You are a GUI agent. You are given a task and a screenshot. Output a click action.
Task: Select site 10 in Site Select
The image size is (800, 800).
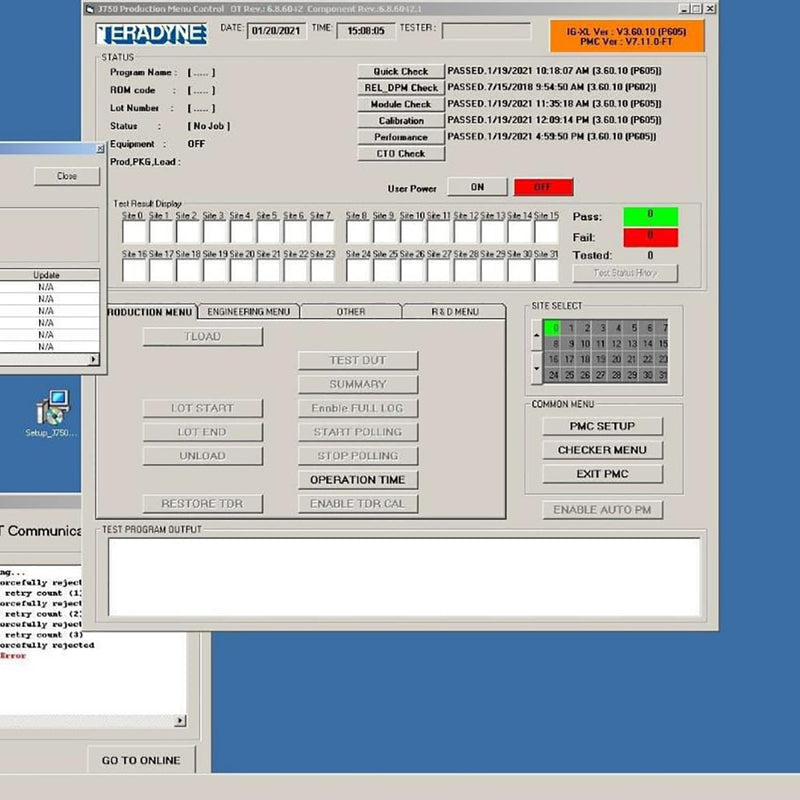(x=584, y=343)
